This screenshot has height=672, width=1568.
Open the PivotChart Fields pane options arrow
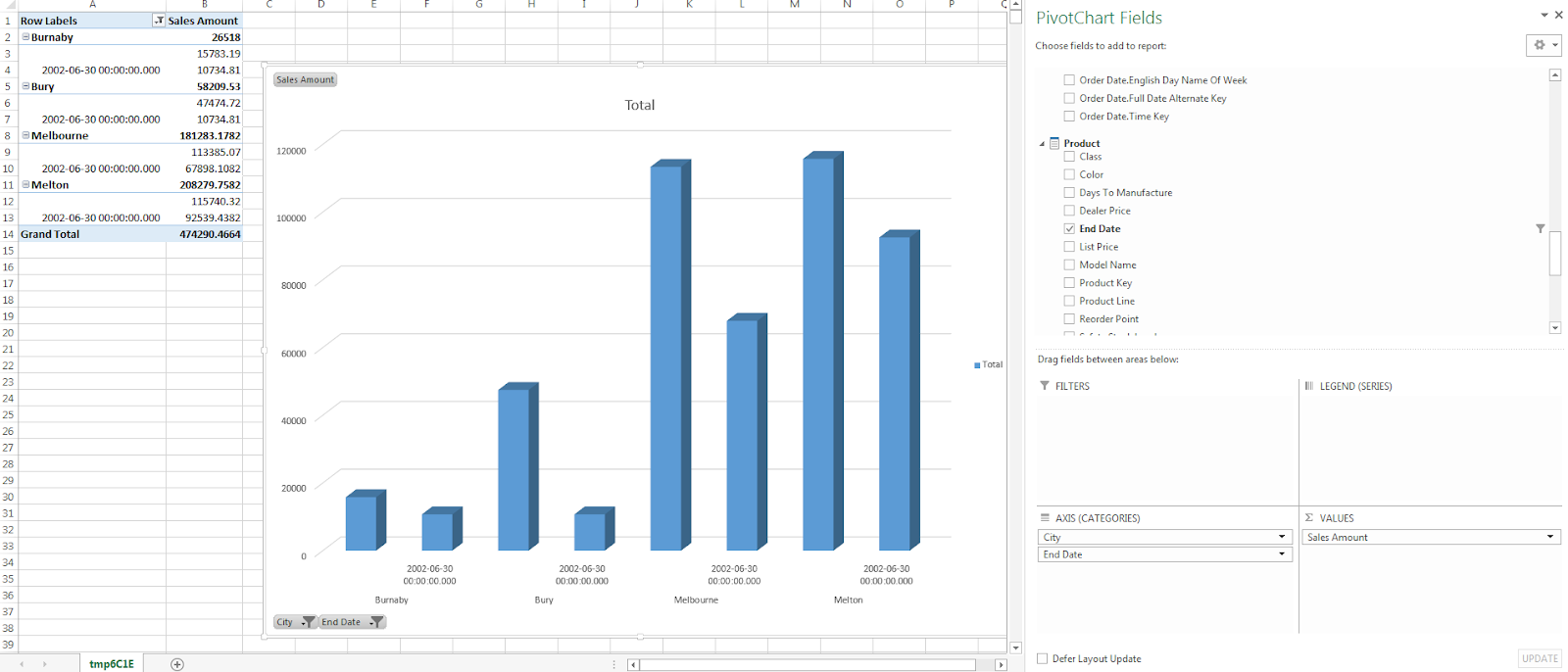tap(1544, 15)
